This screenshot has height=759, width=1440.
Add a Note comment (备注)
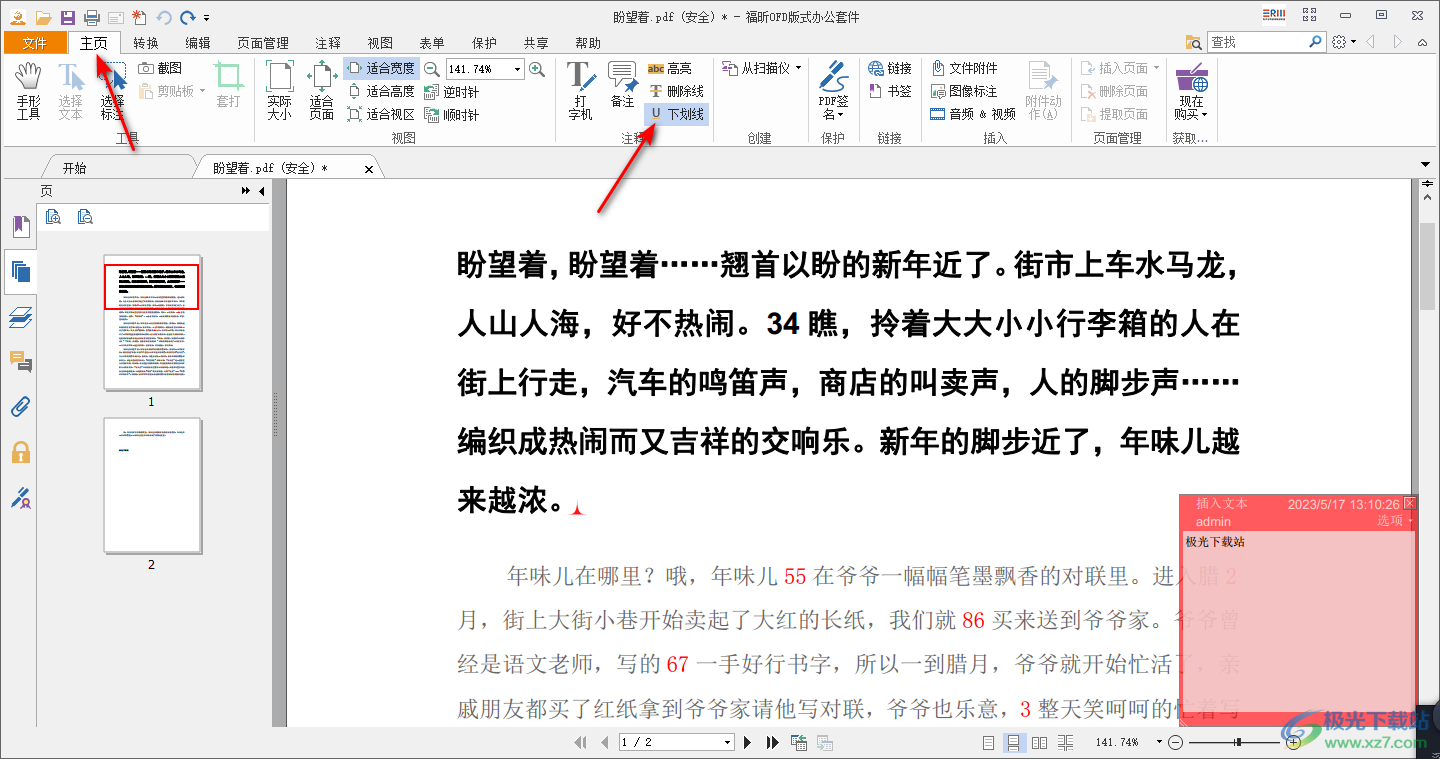click(622, 86)
